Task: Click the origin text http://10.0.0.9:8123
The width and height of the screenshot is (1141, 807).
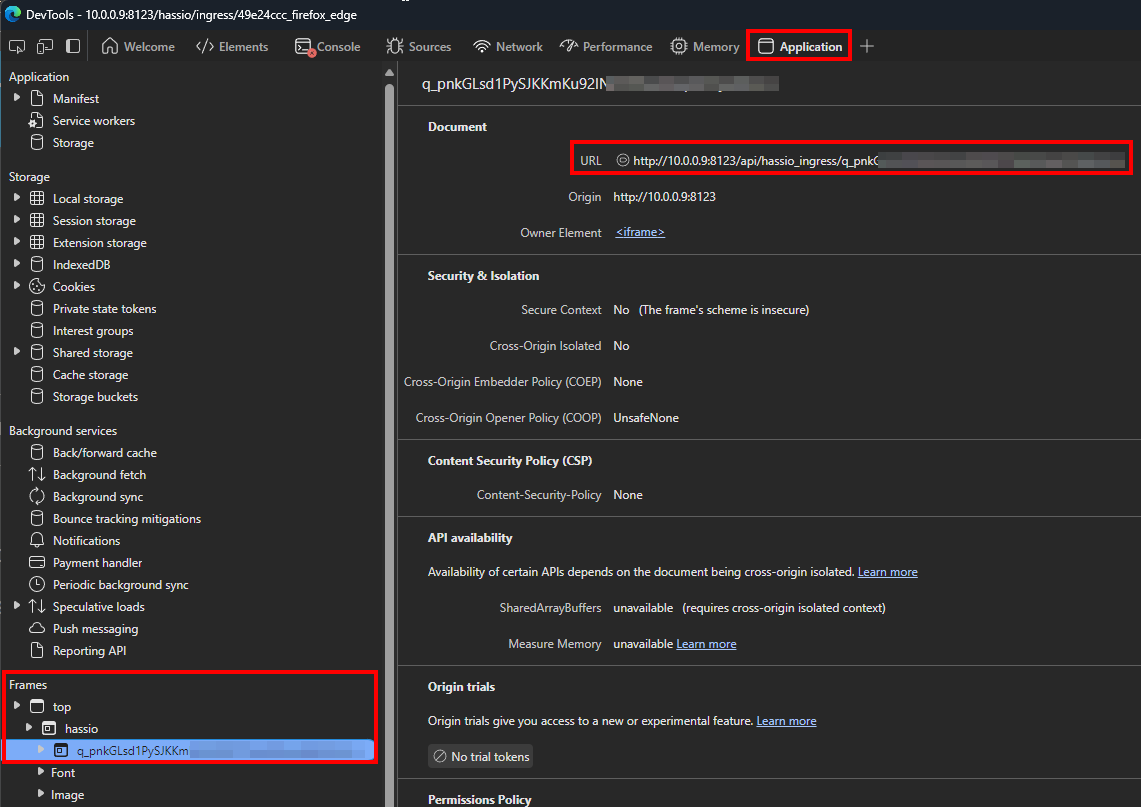Action: pos(664,196)
